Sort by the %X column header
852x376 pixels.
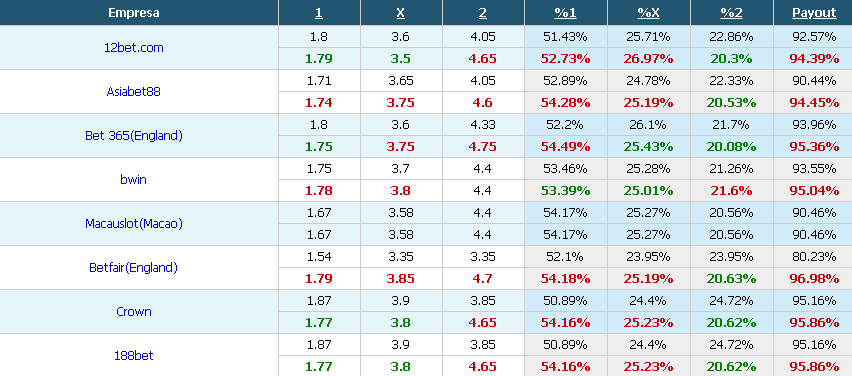click(648, 13)
